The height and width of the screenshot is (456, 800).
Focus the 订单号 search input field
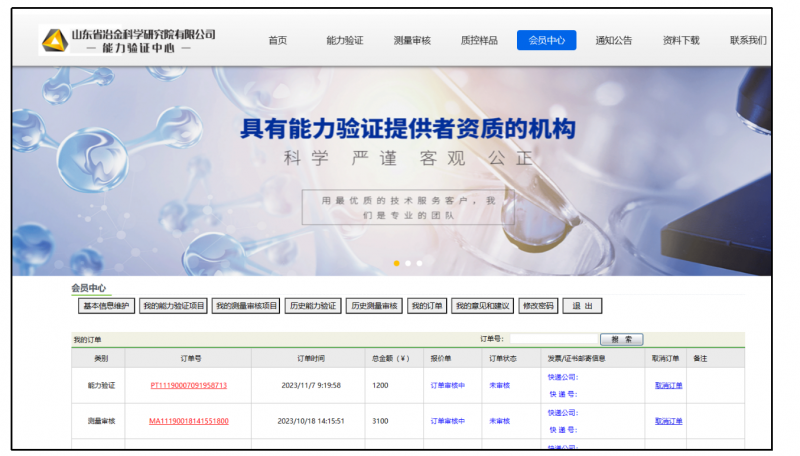tap(554, 340)
